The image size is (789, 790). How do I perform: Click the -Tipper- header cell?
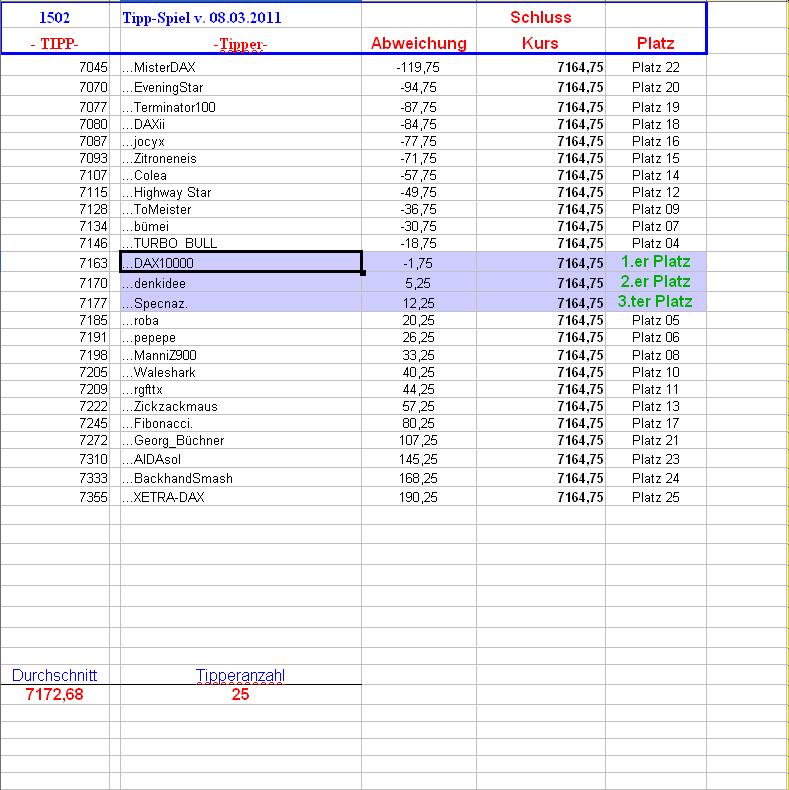tap(240, 44)
